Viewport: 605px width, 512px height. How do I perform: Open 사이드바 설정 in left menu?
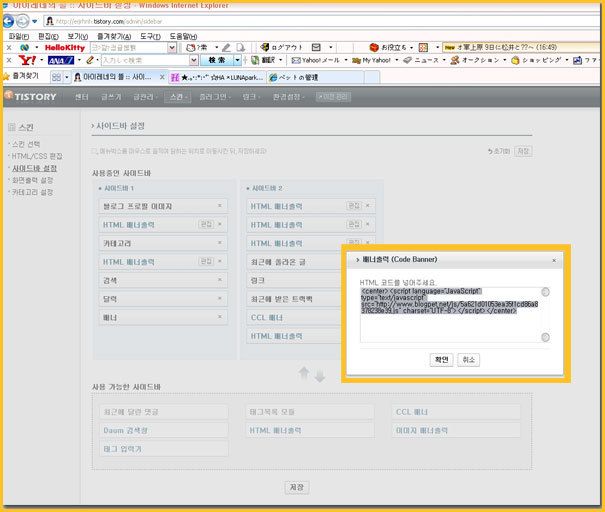[34, 168]
